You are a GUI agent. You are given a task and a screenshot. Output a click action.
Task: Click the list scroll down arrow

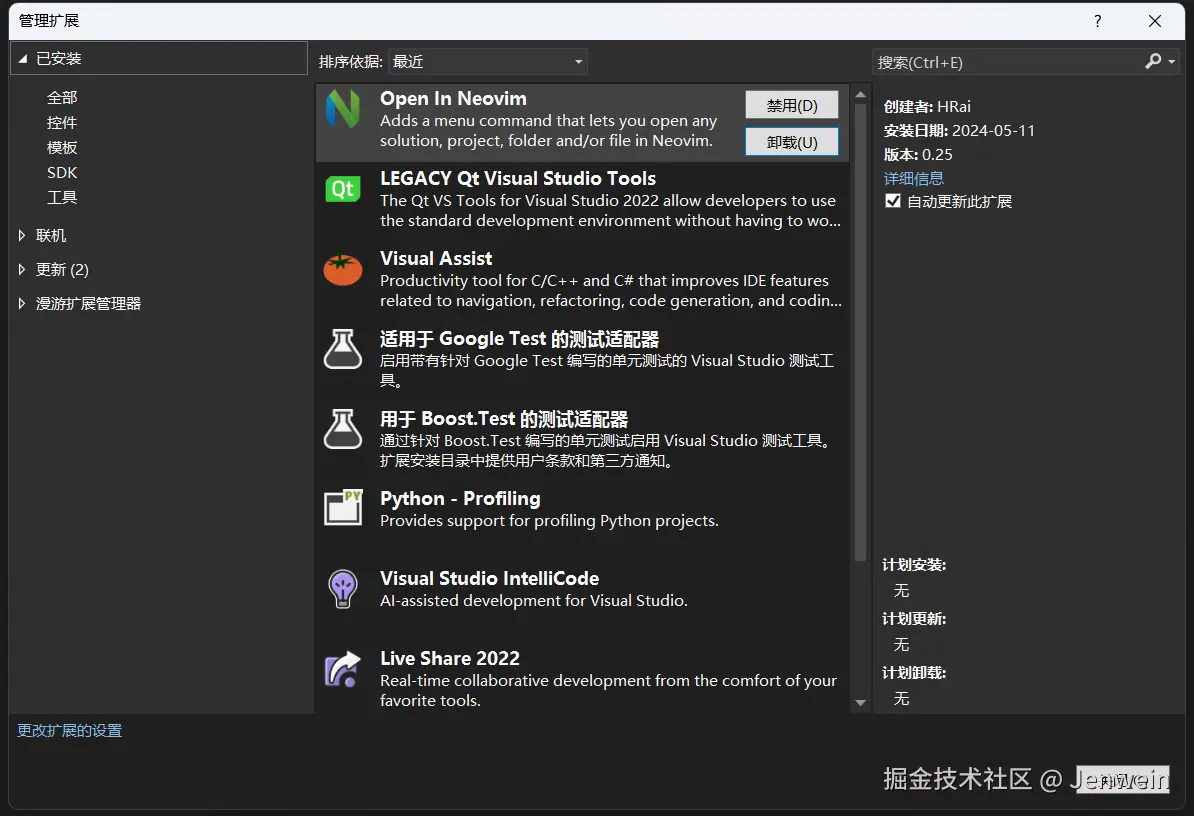(860, 703)
